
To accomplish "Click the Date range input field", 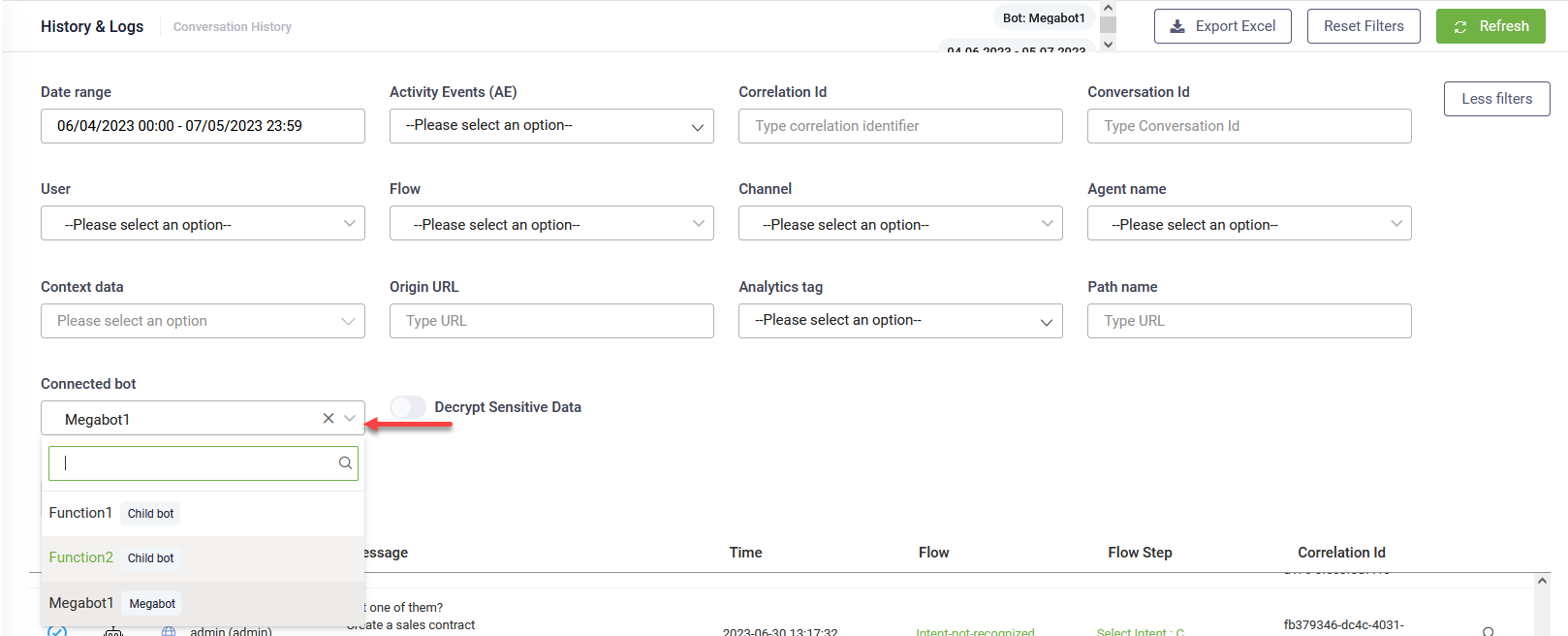I will (x=203, y=126).
